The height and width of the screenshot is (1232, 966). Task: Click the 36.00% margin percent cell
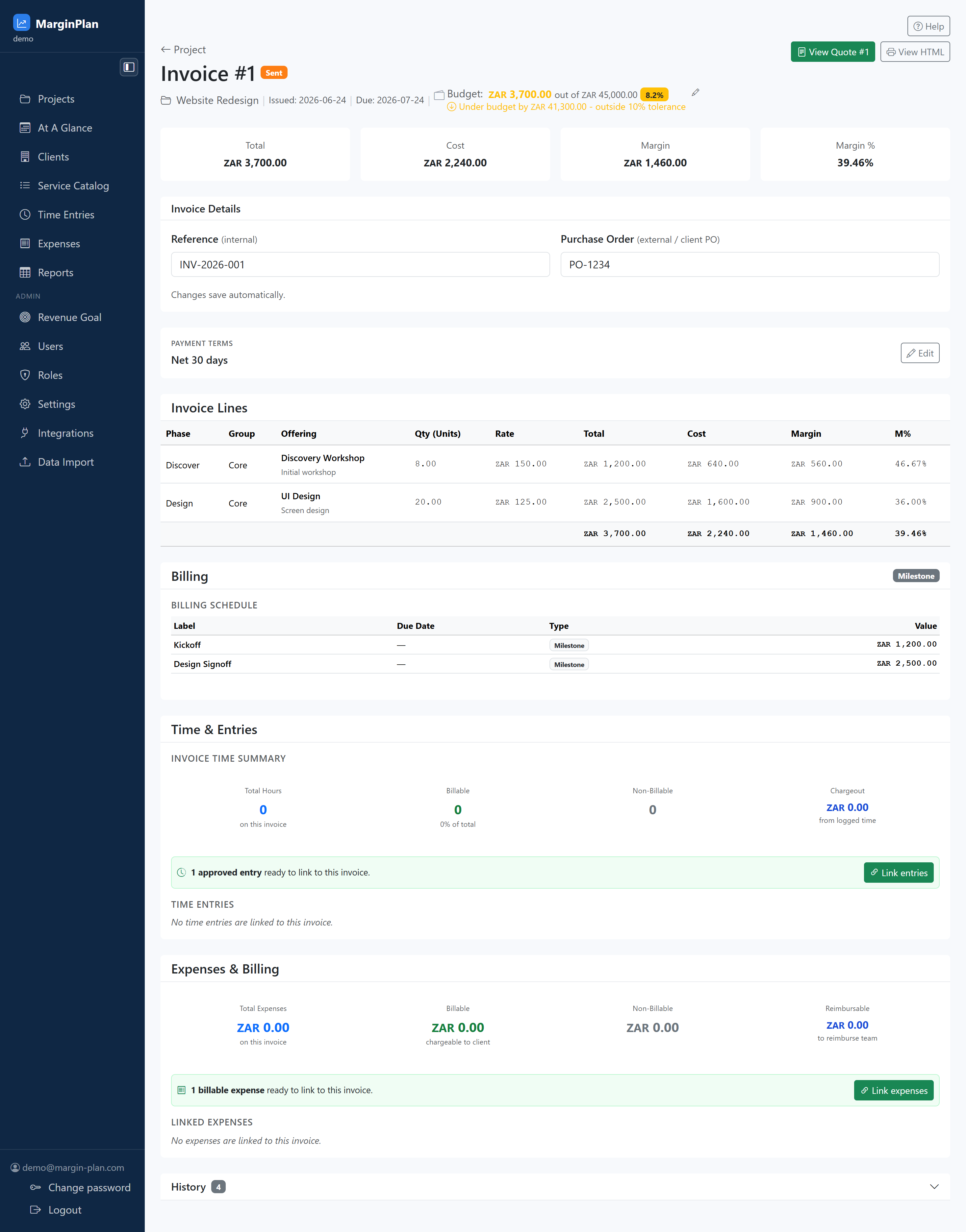(911, 502)
